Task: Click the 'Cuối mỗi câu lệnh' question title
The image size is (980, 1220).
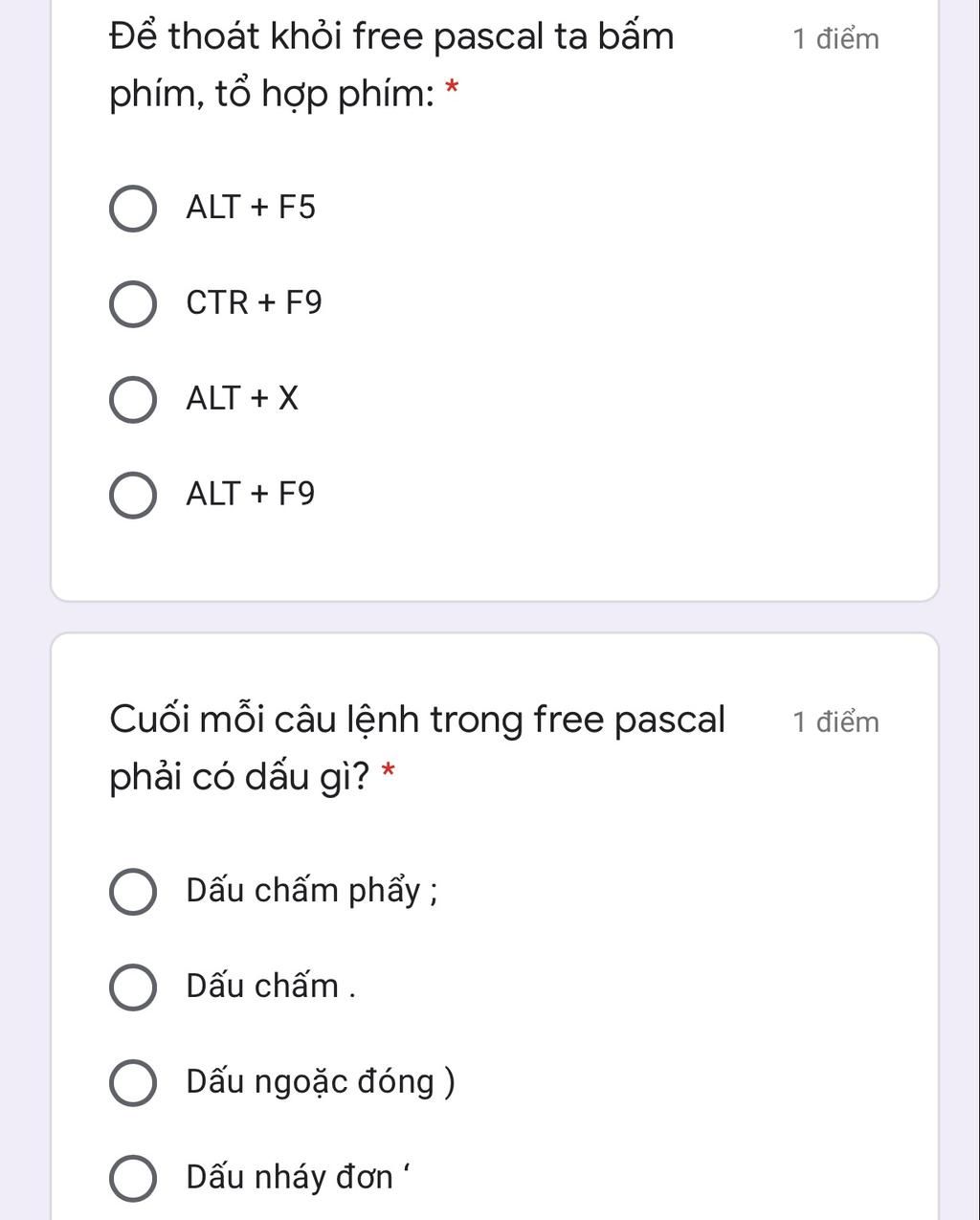Action: pyautogui.click(x=417, y=747)
